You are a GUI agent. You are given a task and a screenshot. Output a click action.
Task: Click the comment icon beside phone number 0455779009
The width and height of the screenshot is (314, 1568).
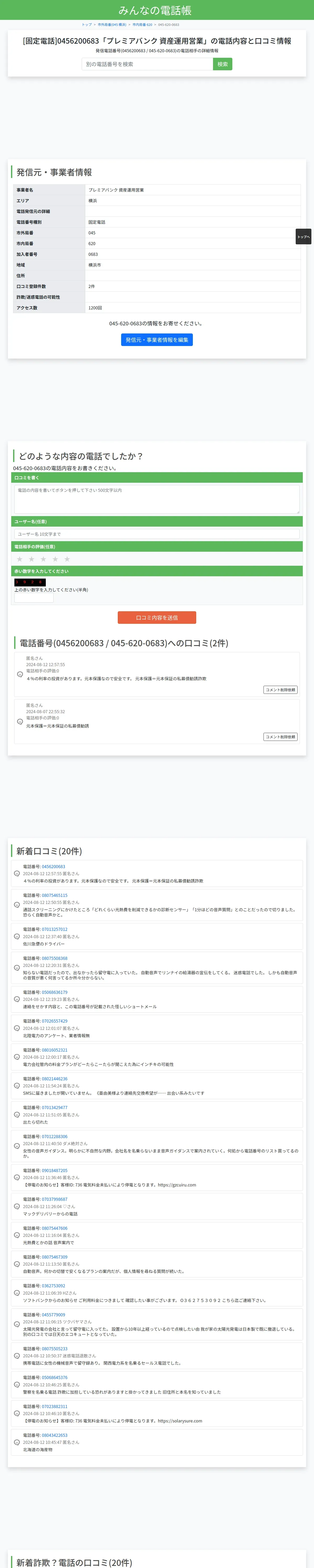17,1324
